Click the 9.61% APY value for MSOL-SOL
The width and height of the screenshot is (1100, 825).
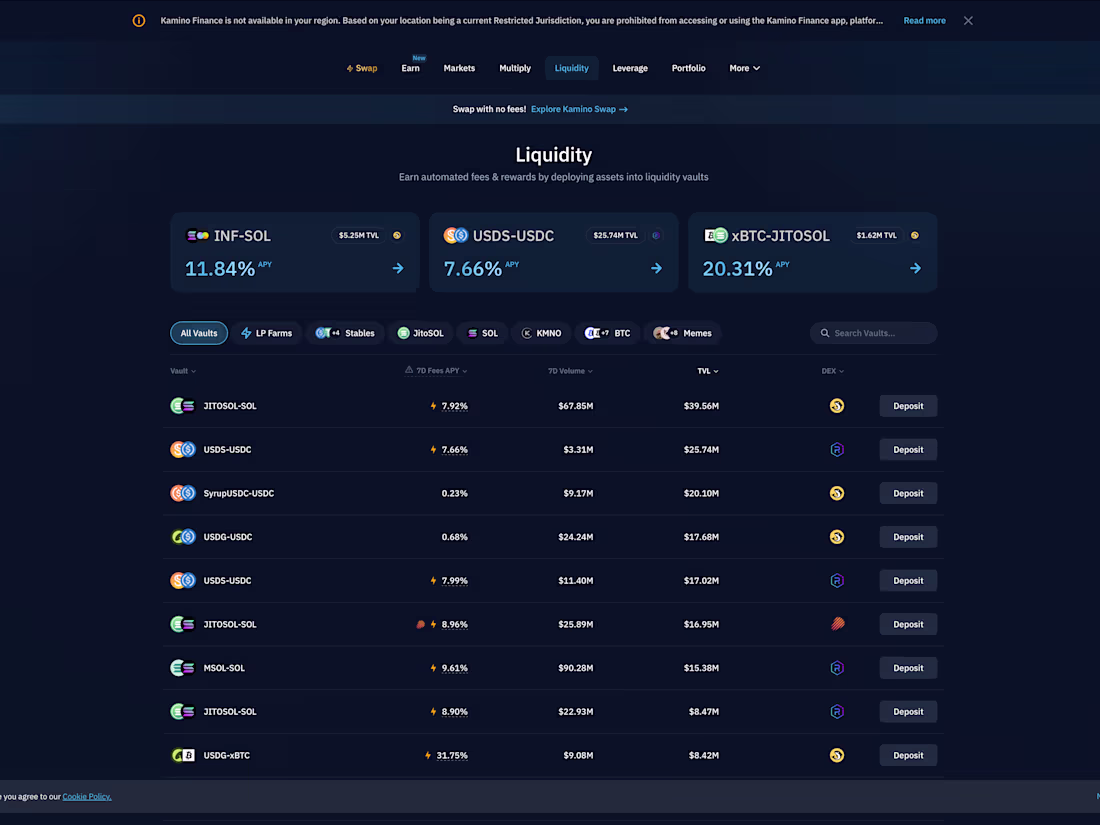[x=455, y=668]
